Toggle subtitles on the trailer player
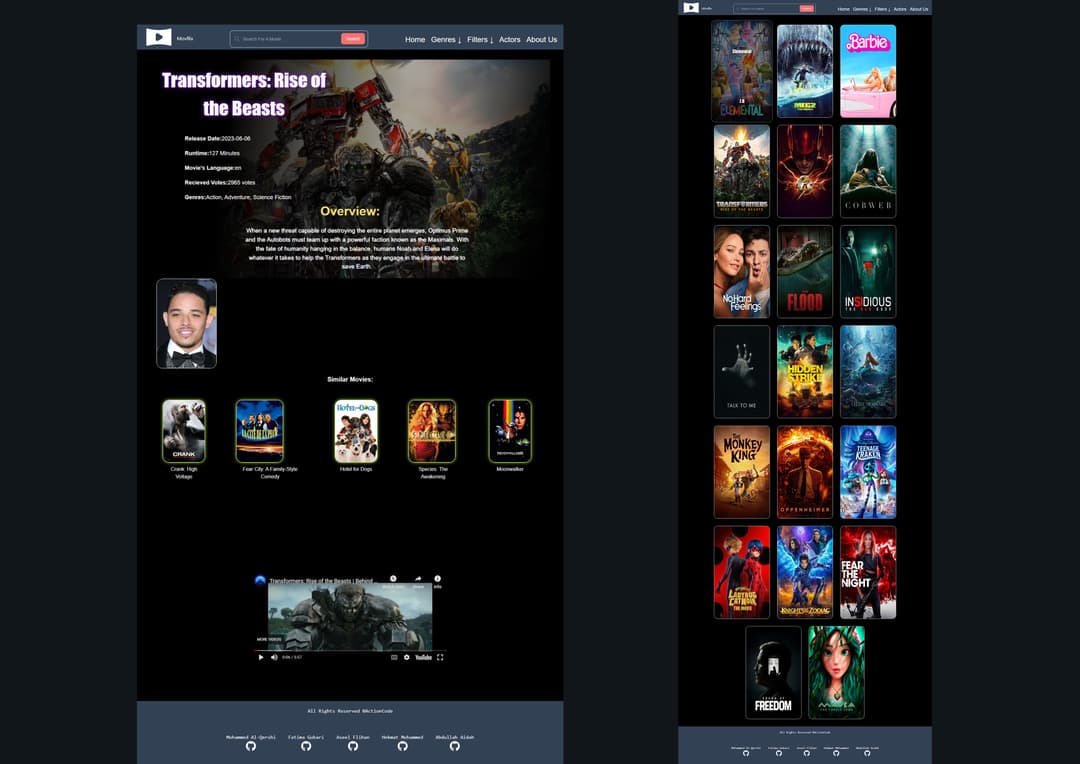This screenshot has width=1080, height=764. tap(394, 657)
